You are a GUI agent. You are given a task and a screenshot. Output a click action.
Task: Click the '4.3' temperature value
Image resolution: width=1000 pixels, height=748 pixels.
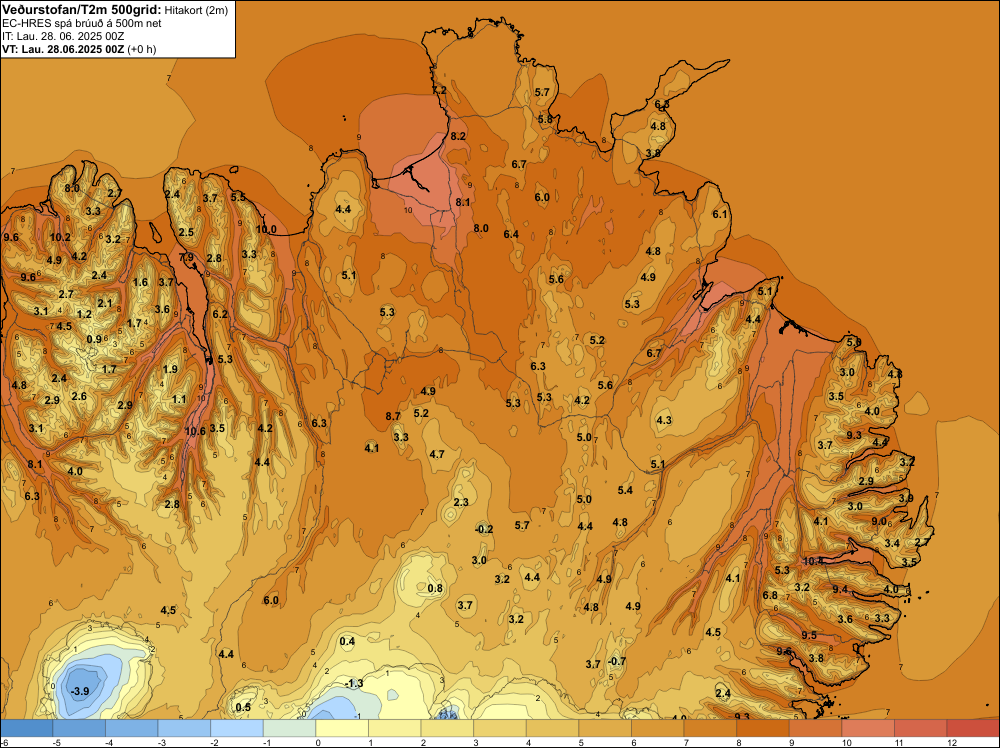click(x=664, y=420)
